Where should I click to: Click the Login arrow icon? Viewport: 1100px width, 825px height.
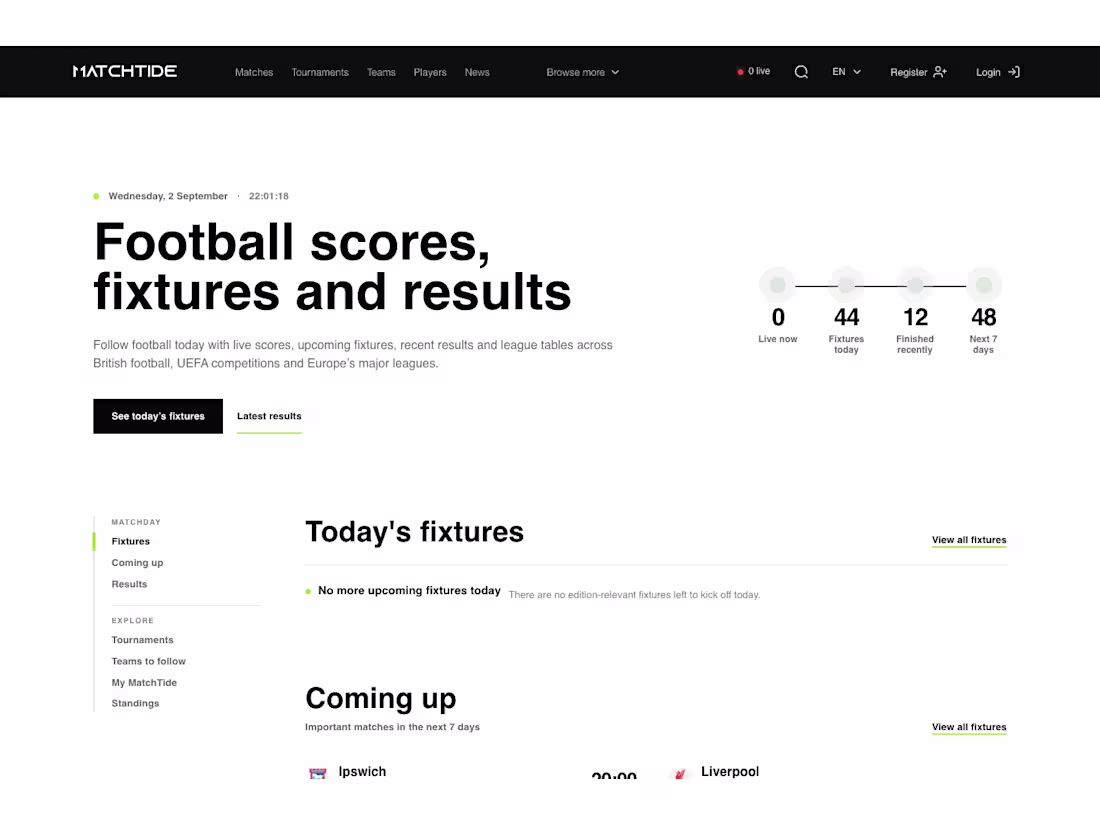[x=1014, y=72]
